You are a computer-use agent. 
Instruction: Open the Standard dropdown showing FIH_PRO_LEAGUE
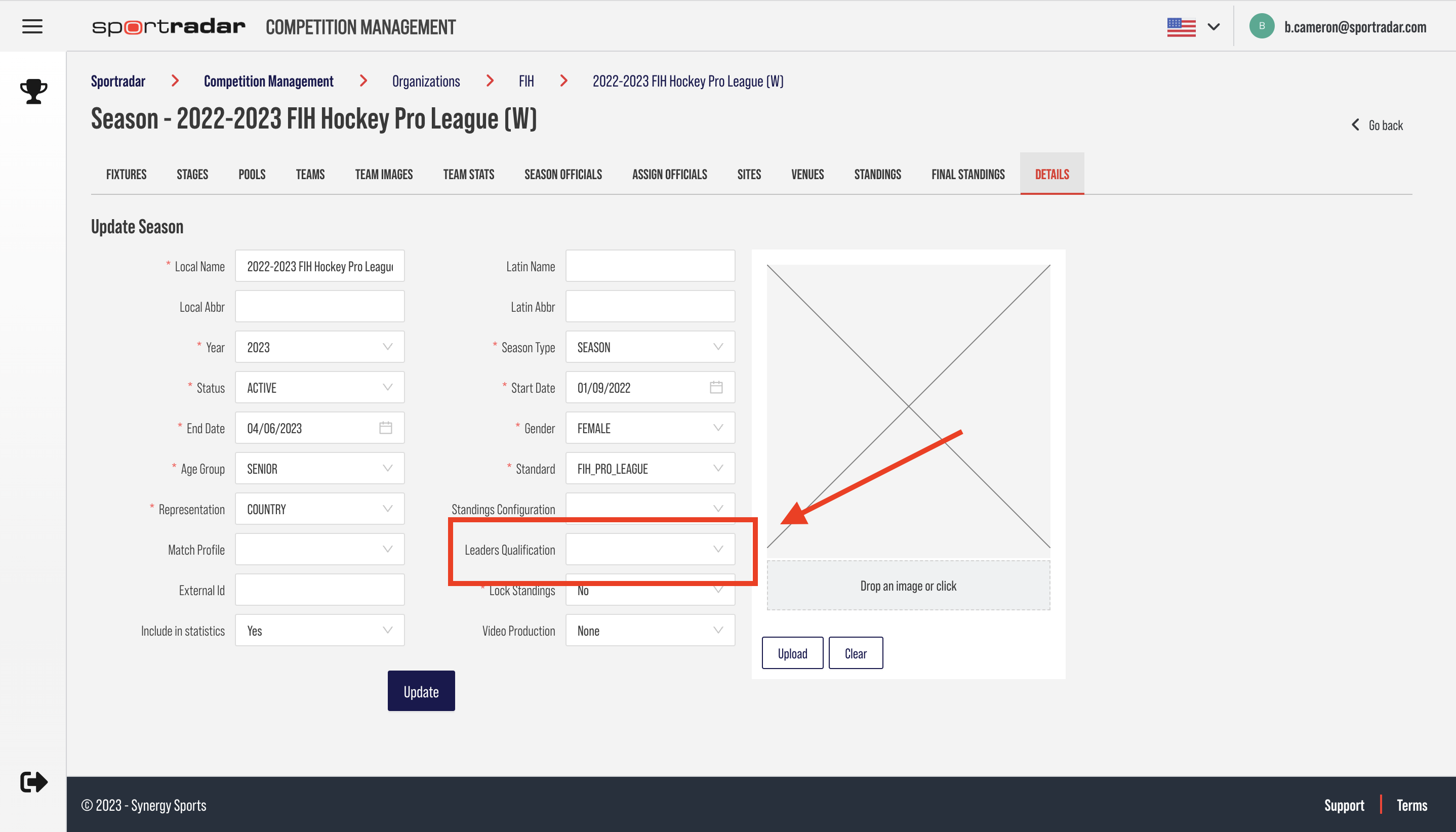pyautogui.click(x=650, y=469)
